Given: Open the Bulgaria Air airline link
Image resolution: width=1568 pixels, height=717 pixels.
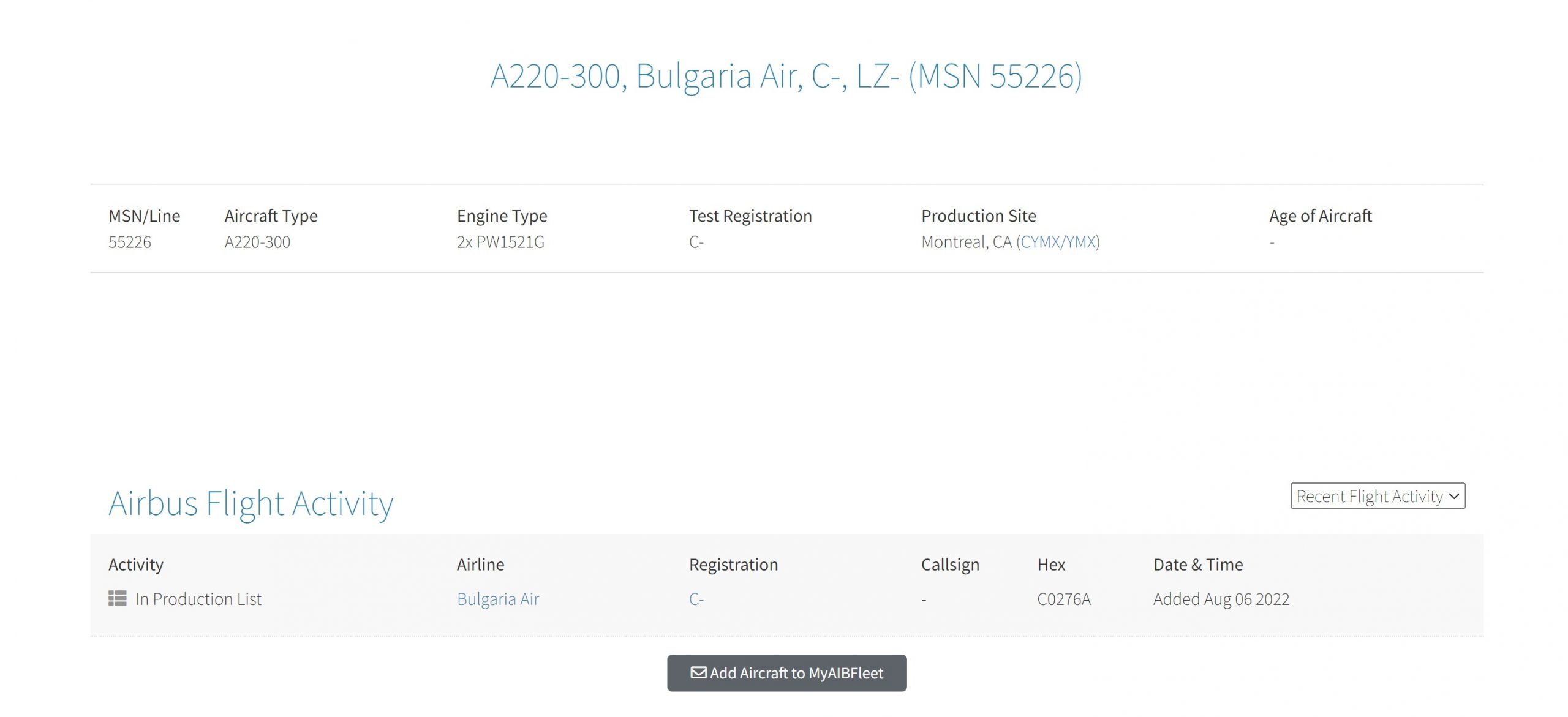Looking at the screenshot, I should point(498,598).
